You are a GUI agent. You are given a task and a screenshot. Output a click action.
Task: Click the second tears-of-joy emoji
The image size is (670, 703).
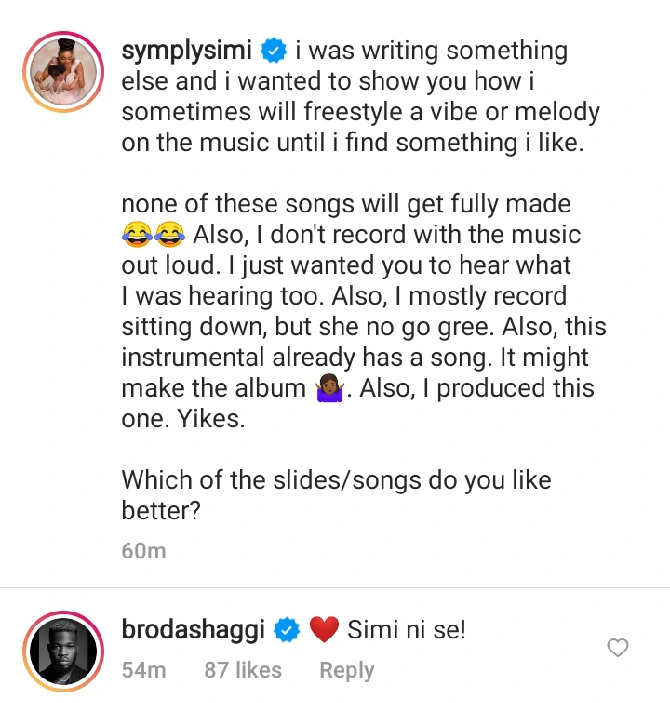click(170, 236)
